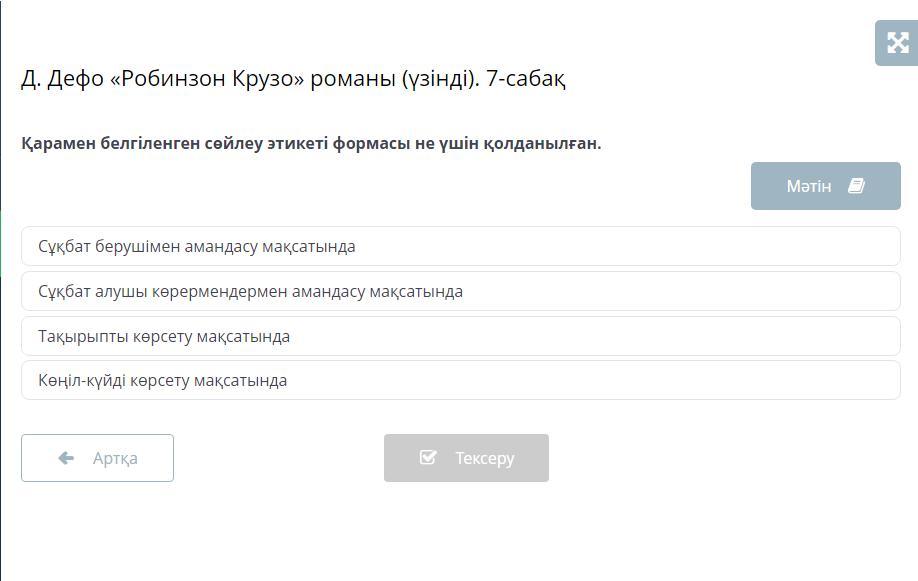The width and height of the screenshot is (918, 581).
Task: Click the lesson title Робинзон Крузо heading
Action: click(293, 78)
